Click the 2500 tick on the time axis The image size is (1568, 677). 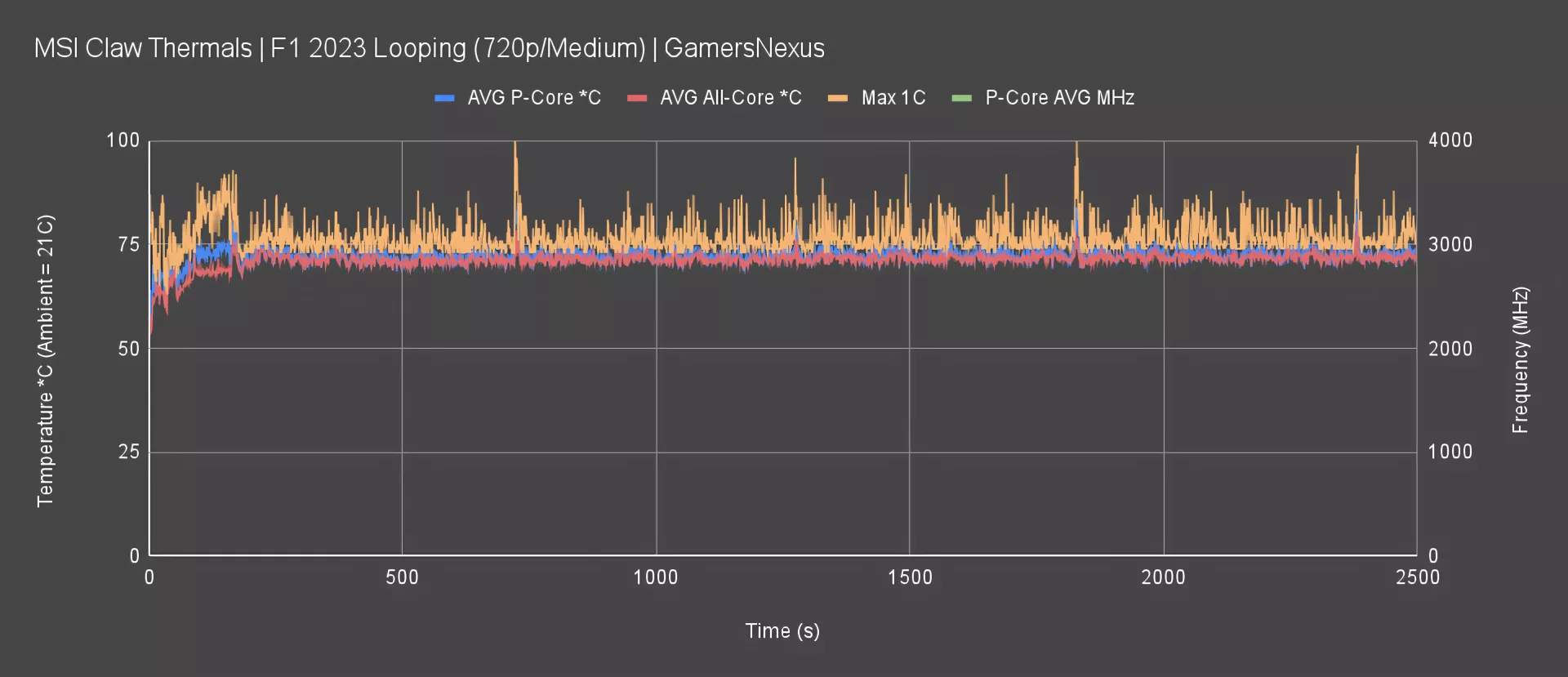(x=1417, y=577)
